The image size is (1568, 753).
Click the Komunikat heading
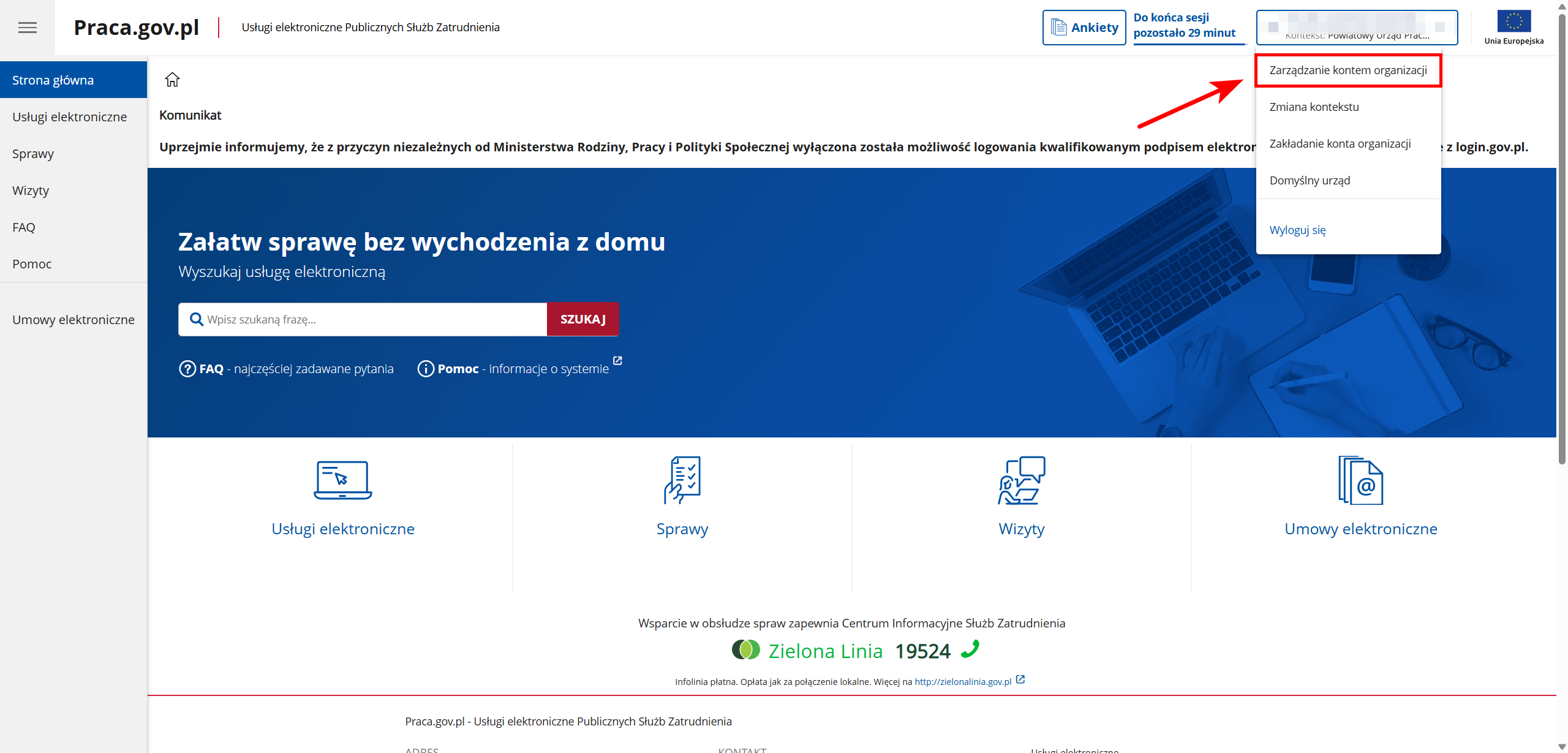click(x=190, y=115)
